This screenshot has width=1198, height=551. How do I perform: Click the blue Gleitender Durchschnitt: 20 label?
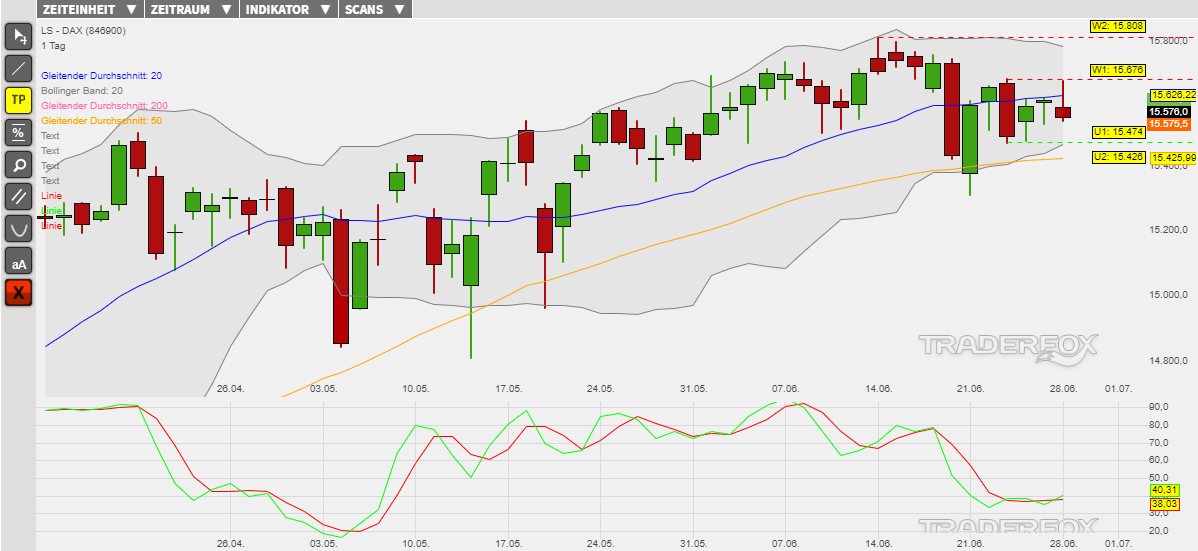(x=101, y=76)
